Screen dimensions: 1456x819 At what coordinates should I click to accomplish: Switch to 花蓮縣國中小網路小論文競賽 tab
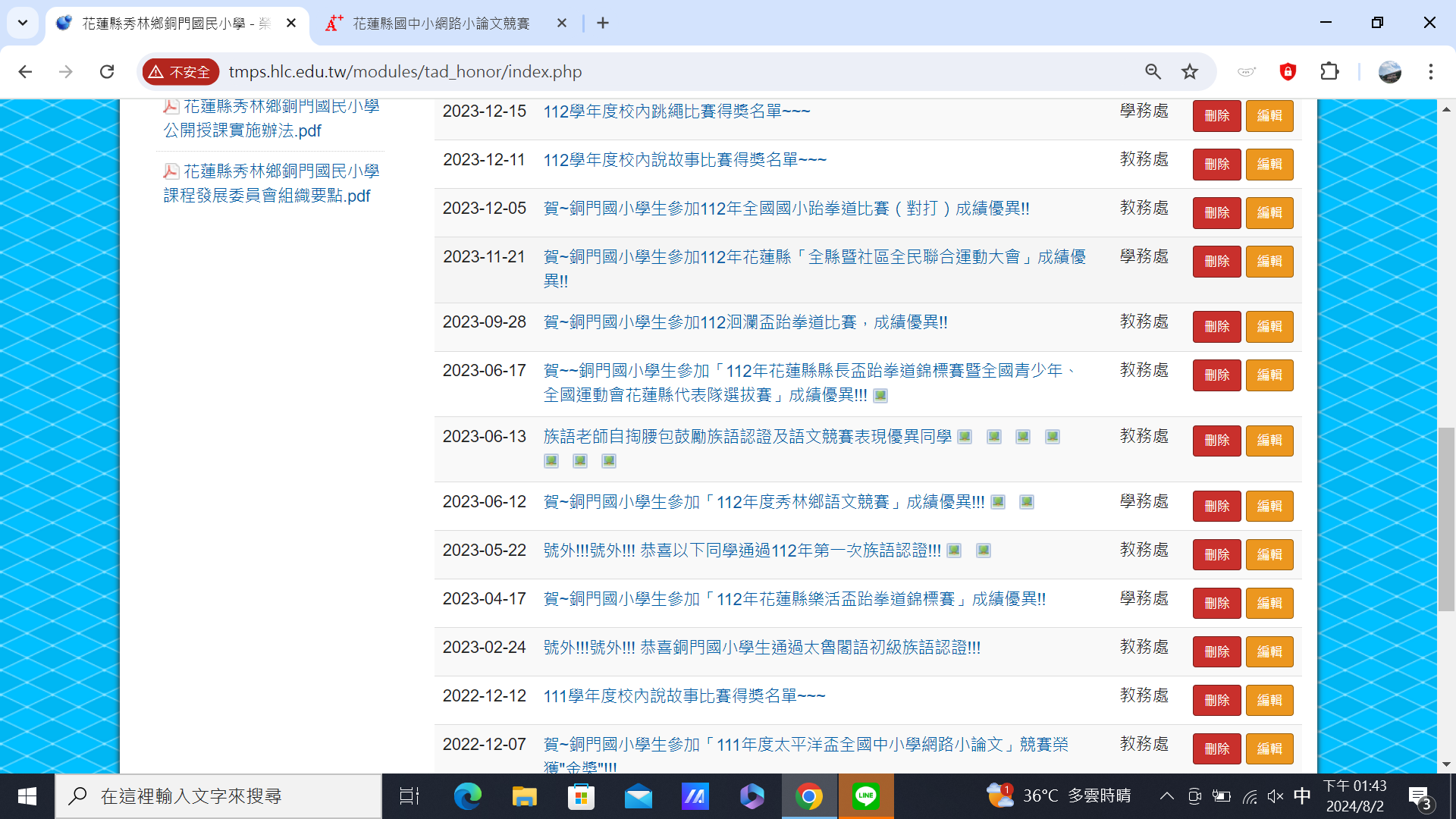[x=441, y=24]
